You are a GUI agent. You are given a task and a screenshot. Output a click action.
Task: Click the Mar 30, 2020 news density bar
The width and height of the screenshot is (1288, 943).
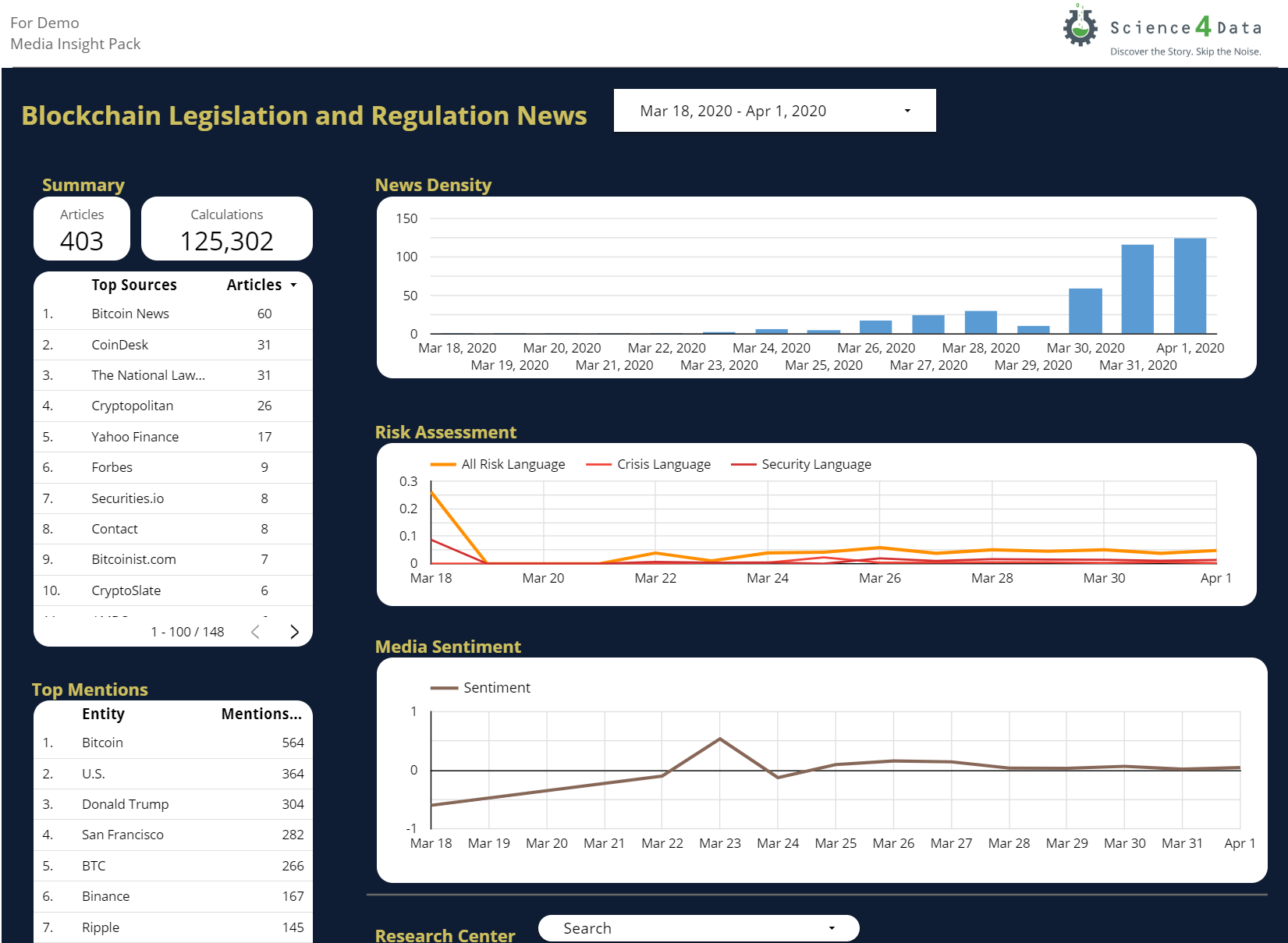[1085, 311]
